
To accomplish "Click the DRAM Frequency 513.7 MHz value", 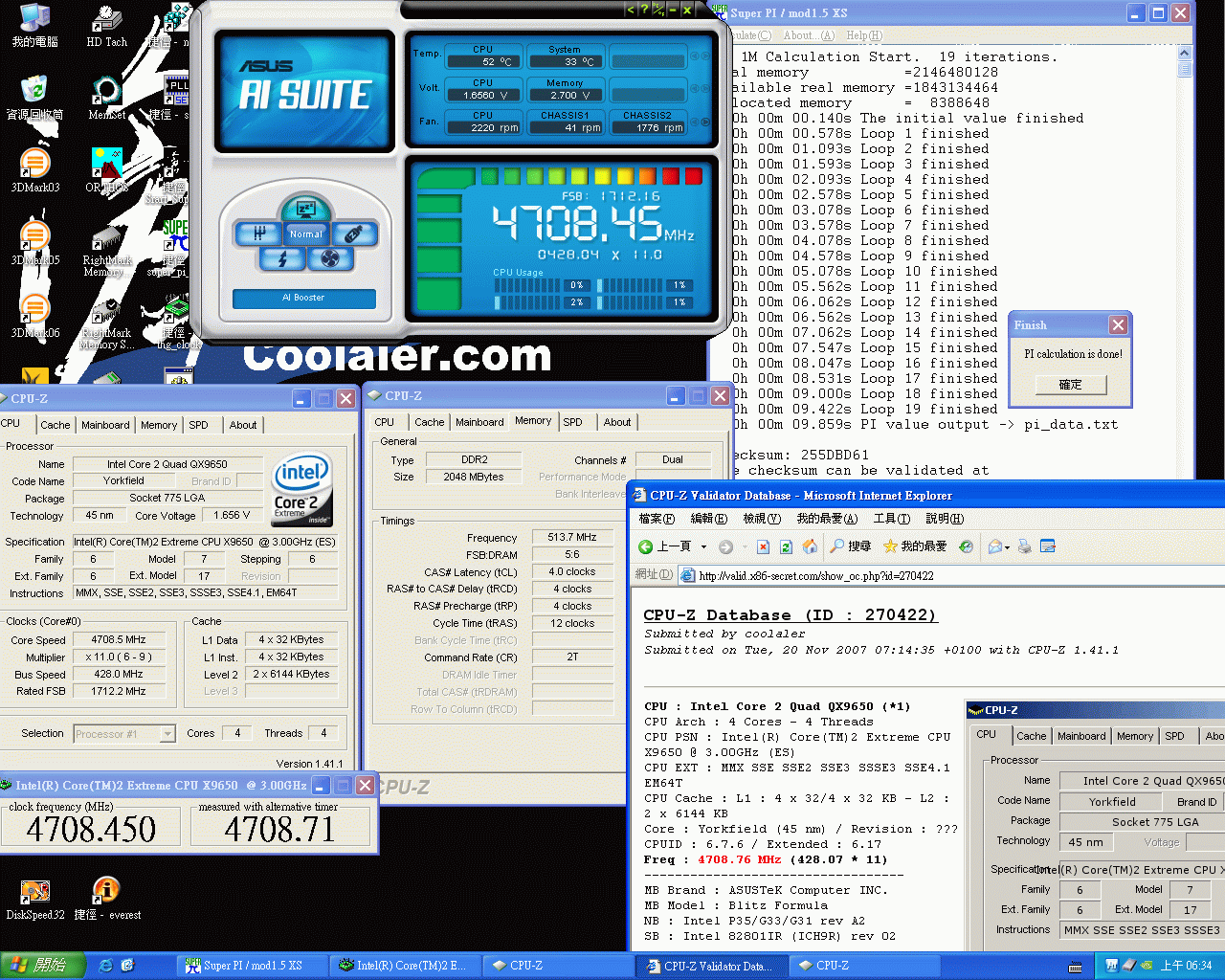I will coord(572,537).
